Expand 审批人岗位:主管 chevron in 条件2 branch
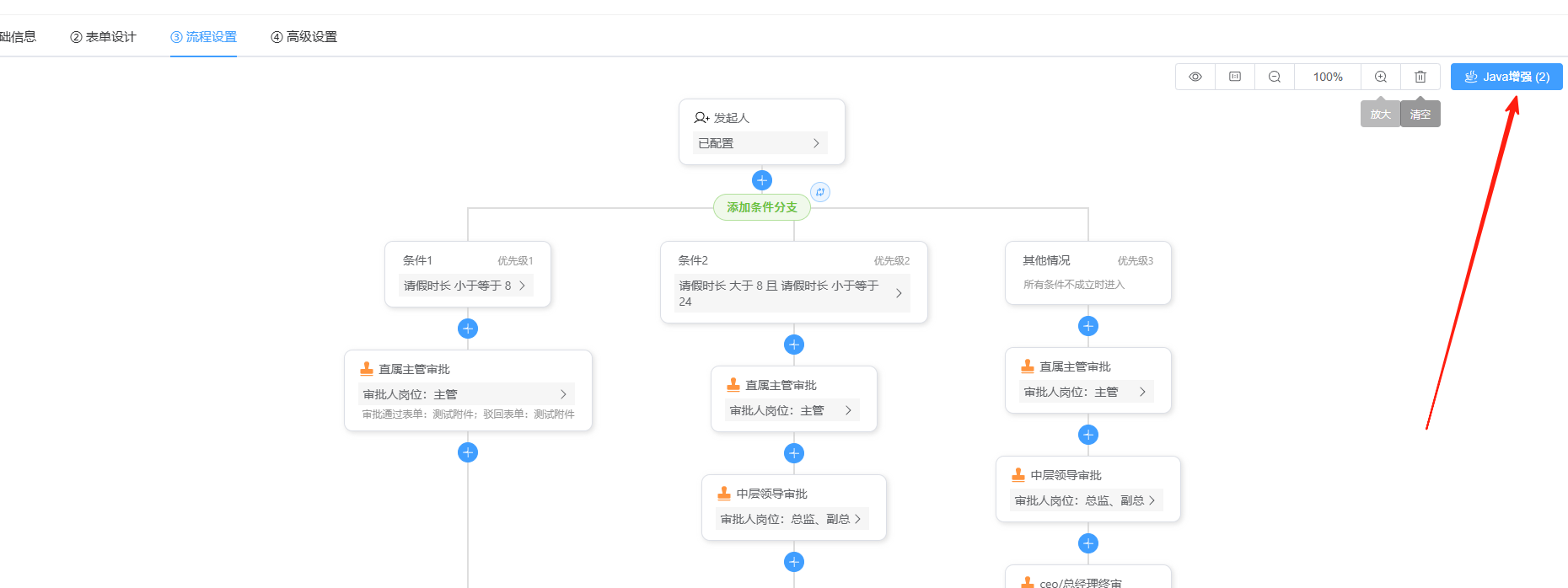Screen dimensions: 1568x588 tap(848, 410)
